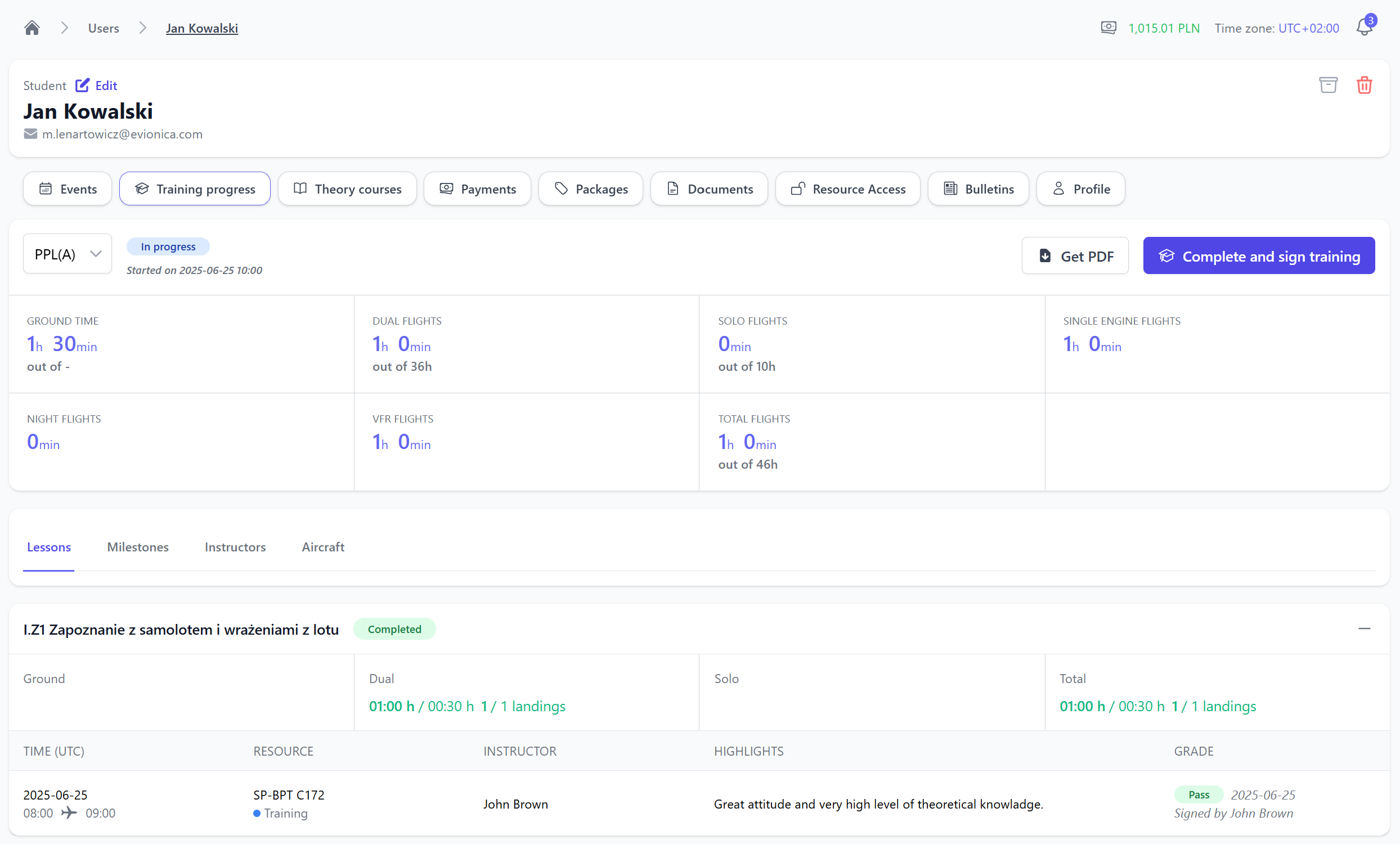The width and height of the screenshot is (1400, 844).
Task: Click the NIGHT FLIGHTS stat value
Action: pos(43,442)
